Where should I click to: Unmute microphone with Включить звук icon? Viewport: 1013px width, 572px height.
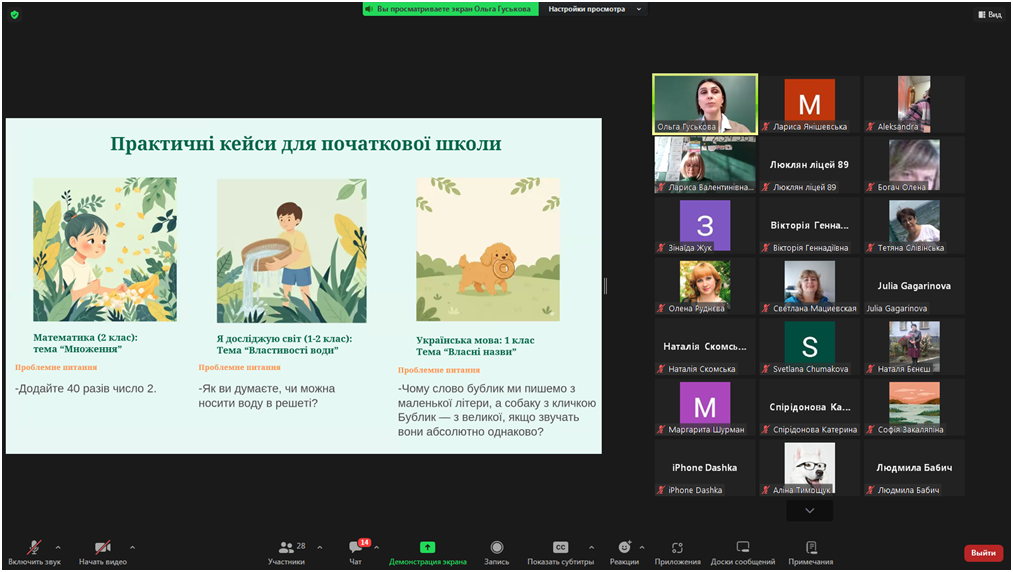coord(34,548)
